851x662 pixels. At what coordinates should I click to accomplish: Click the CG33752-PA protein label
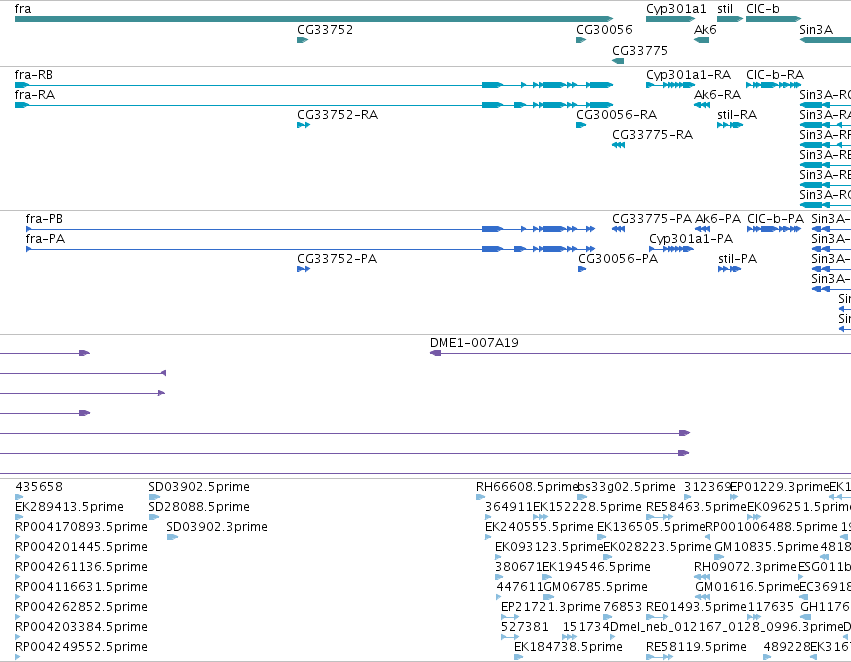337,259
